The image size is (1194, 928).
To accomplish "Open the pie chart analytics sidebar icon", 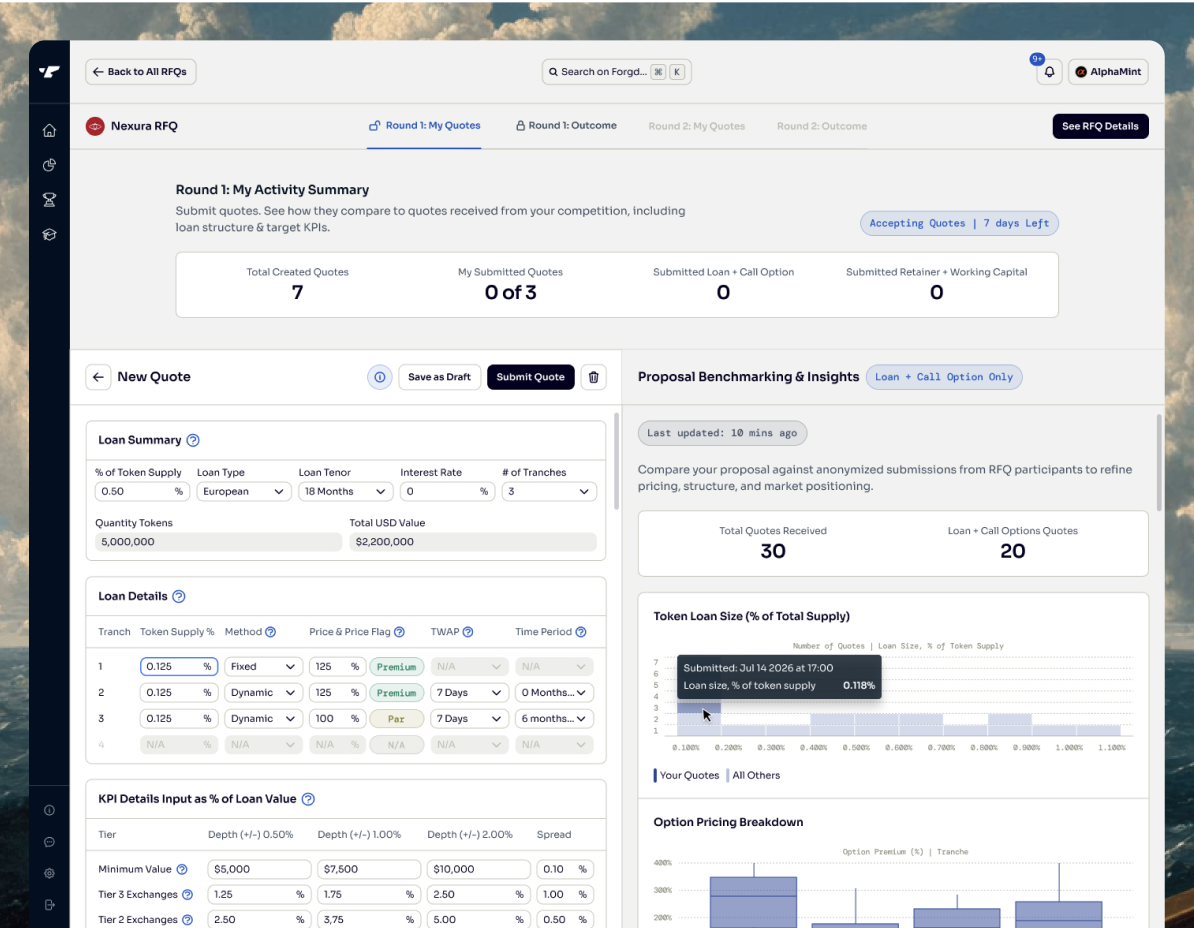I will 49,165.
